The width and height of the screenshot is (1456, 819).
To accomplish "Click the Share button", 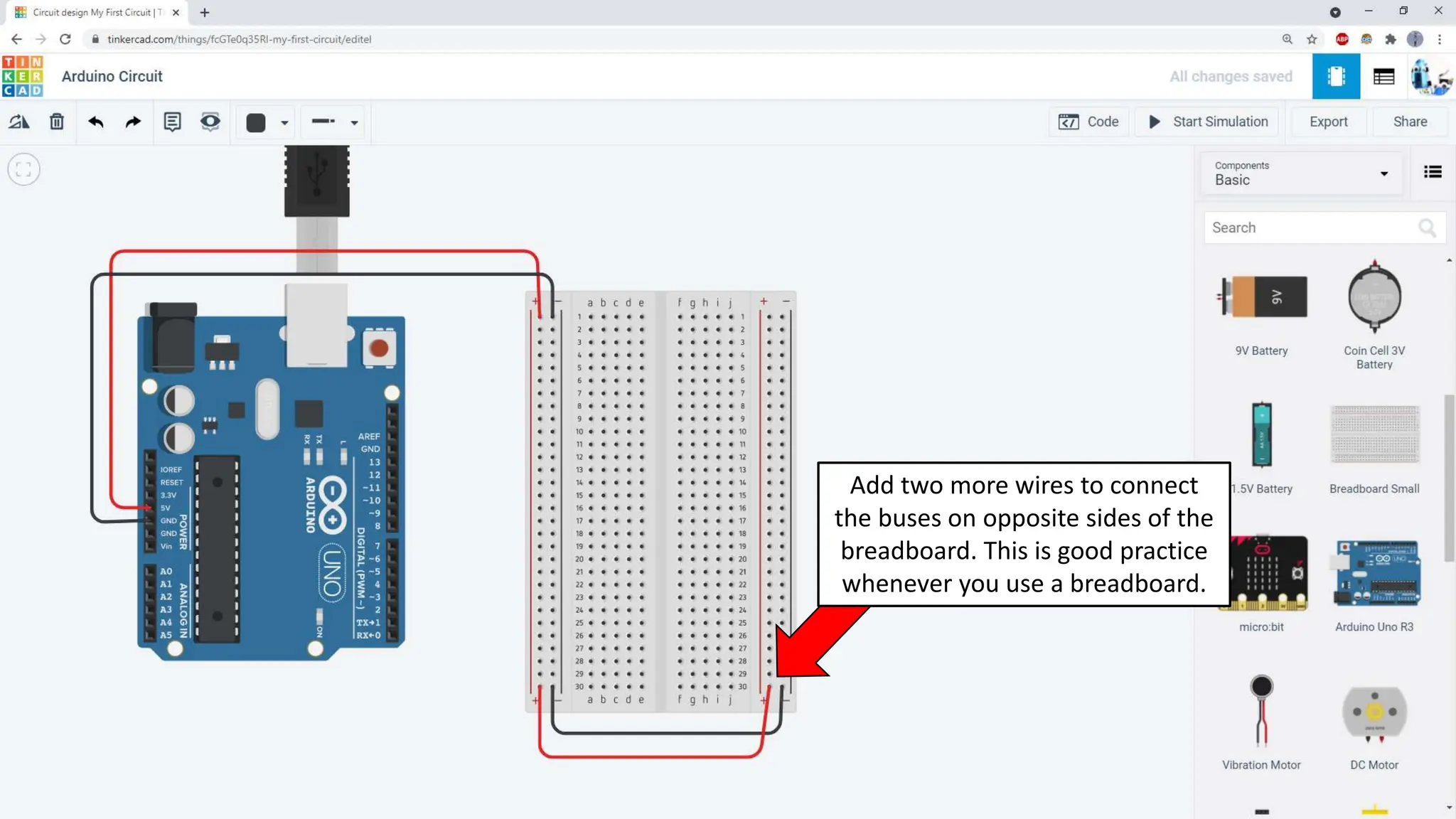I will coord(1410,122).
